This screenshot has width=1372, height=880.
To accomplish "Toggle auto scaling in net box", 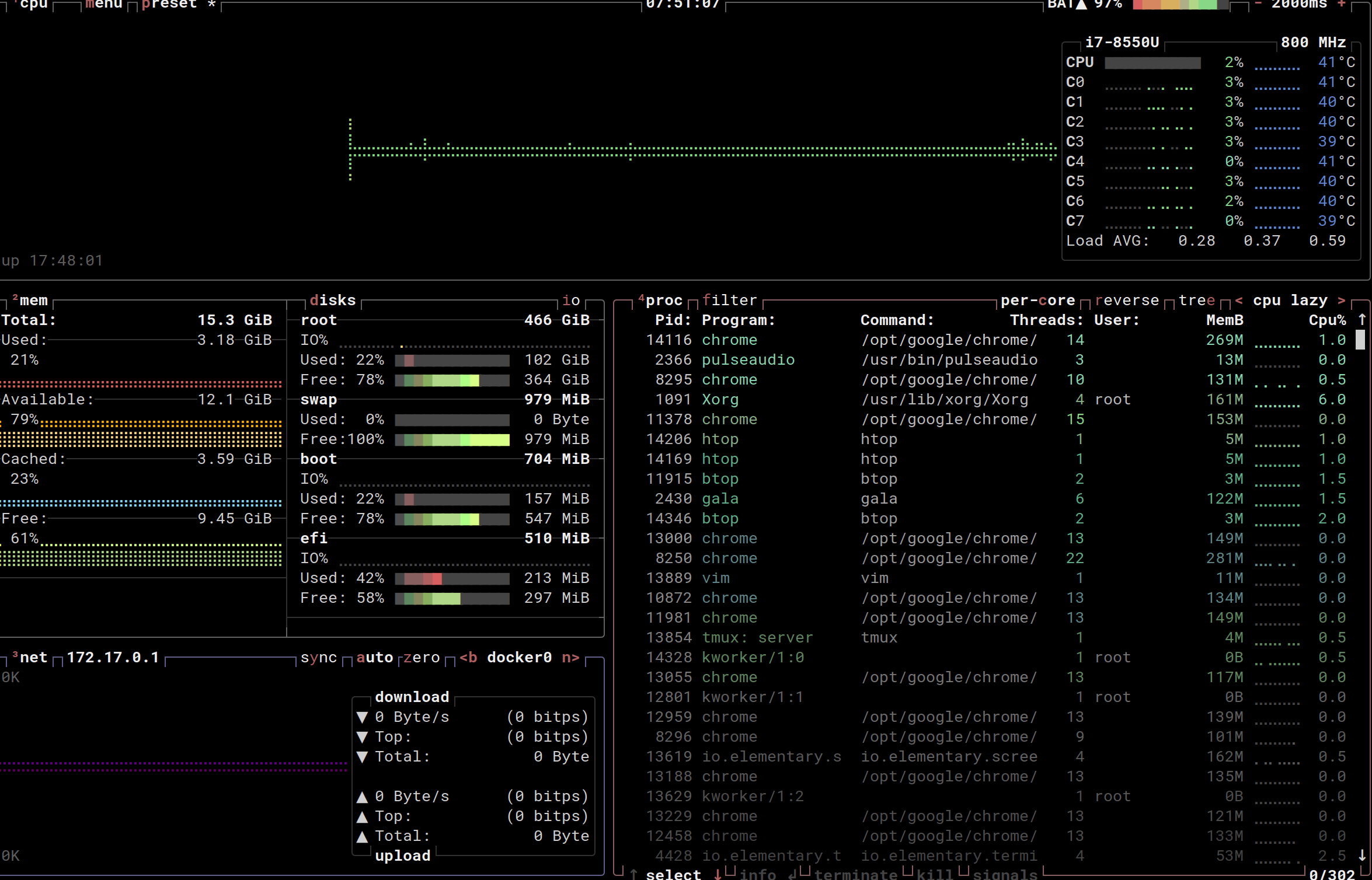I will (374, 658).
